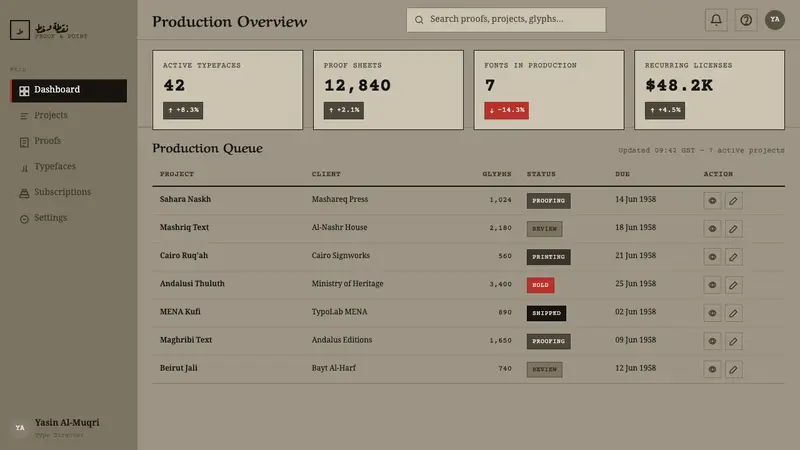The image size is (800, 450).
Task: Click the PROJECT column header
Action: [x=177, y=174]
